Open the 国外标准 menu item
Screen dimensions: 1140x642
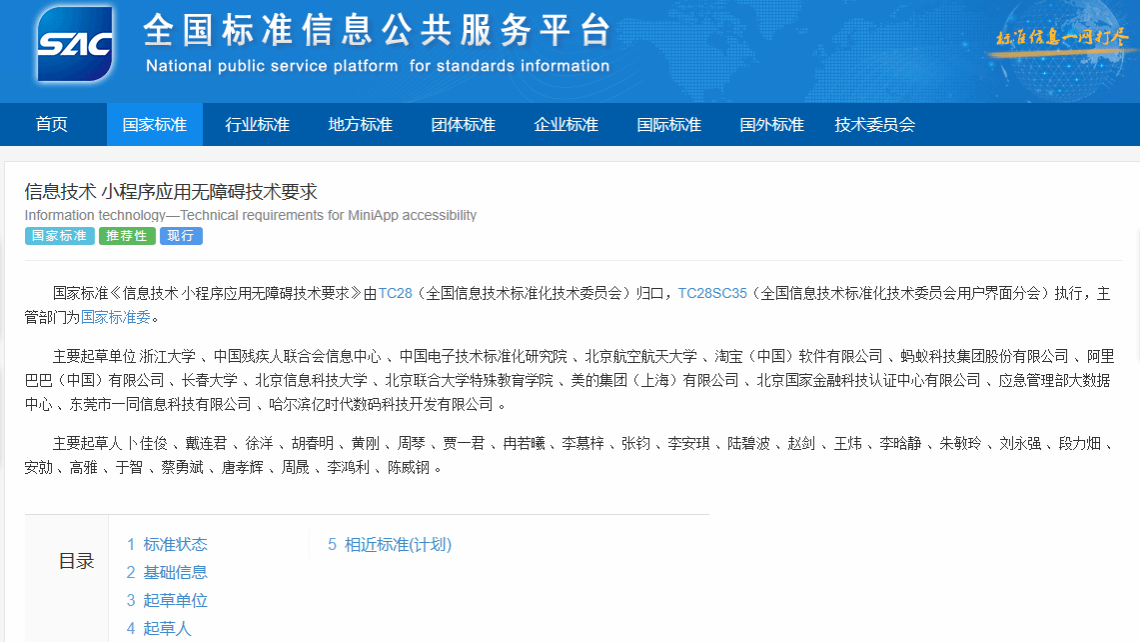click(771, 125)
